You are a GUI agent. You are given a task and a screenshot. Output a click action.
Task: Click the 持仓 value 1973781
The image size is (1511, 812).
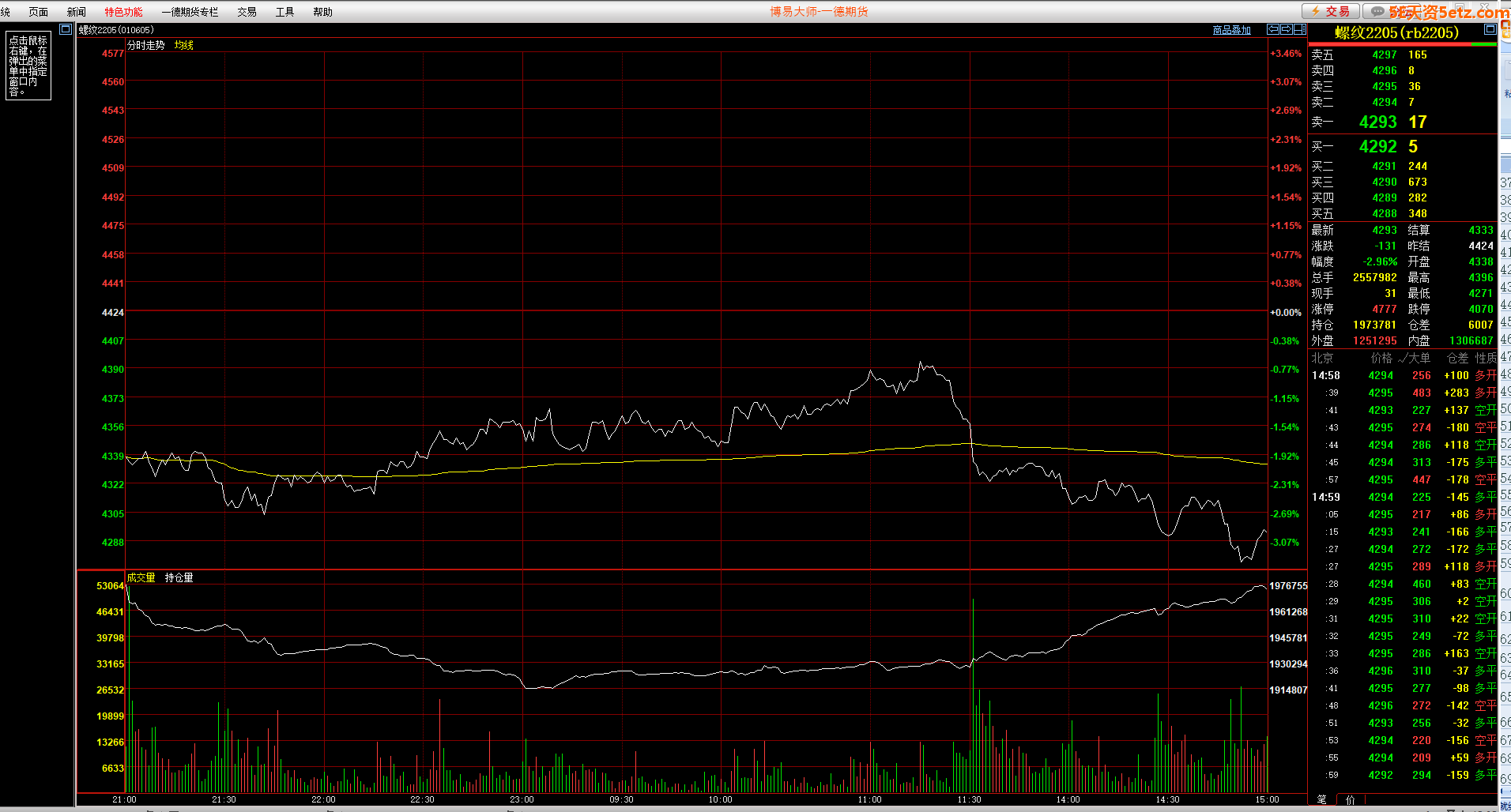[1375, 325]
